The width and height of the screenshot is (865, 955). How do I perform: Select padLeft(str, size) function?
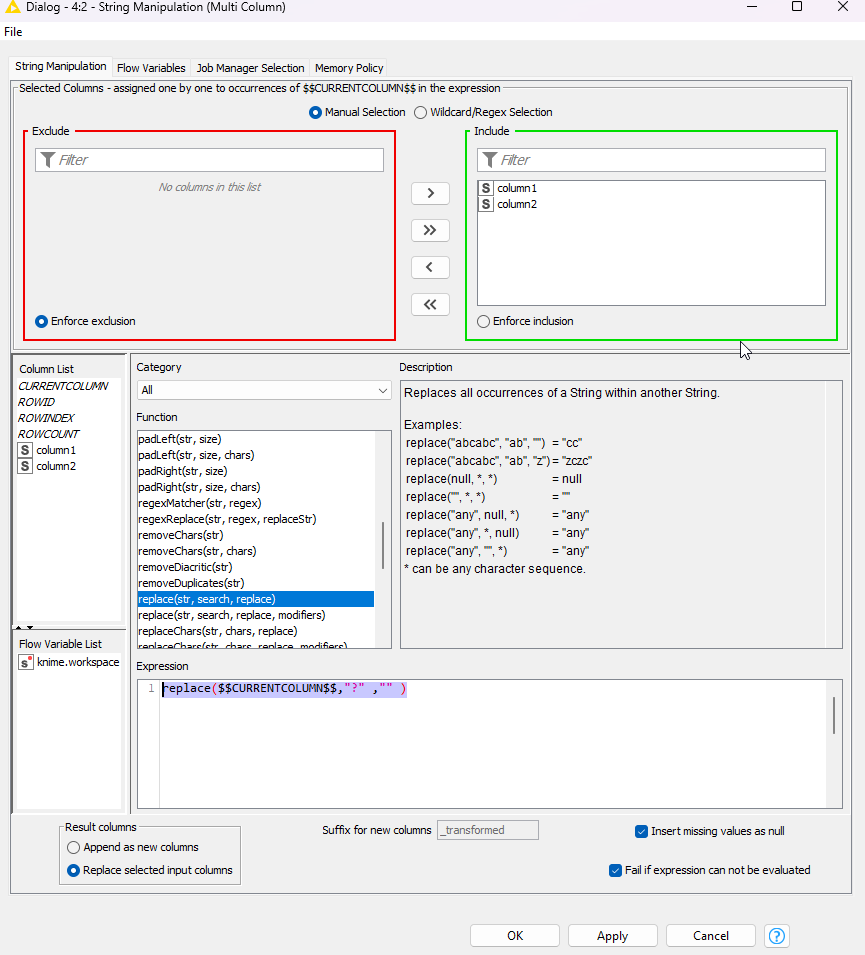coord(180,439)
